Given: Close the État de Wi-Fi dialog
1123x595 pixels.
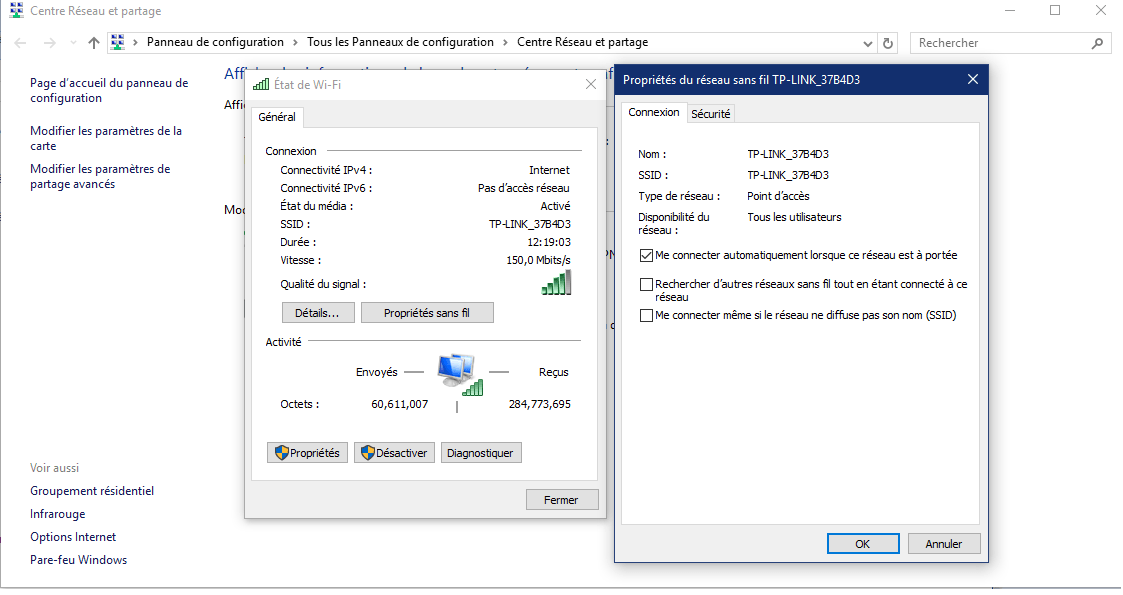Looking at the screenshot, I should (x=590, y=85).
